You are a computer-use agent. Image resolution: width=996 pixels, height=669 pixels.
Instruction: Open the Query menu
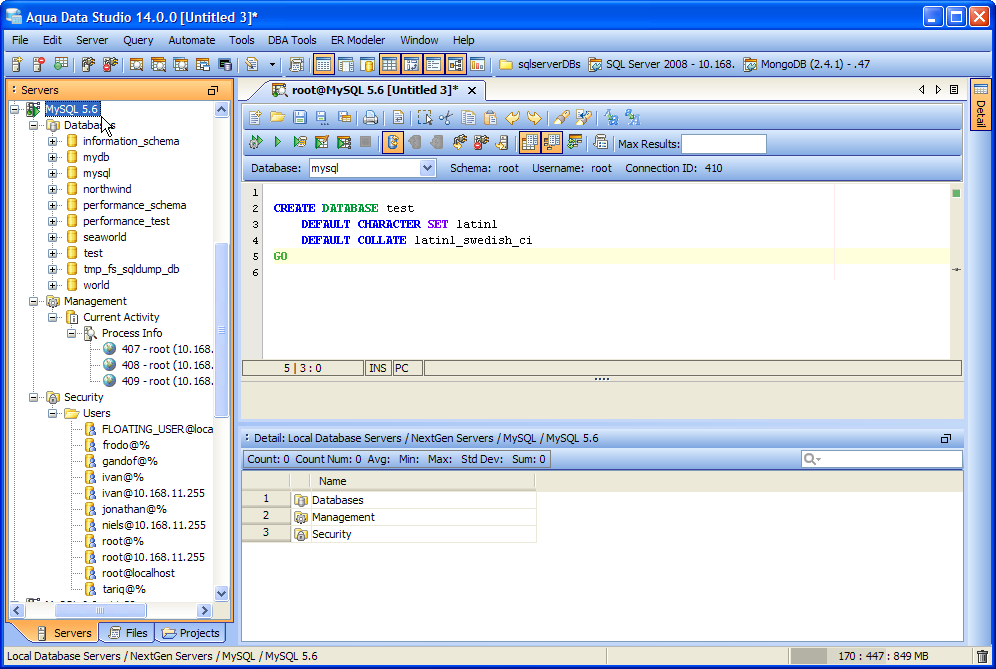138,40
